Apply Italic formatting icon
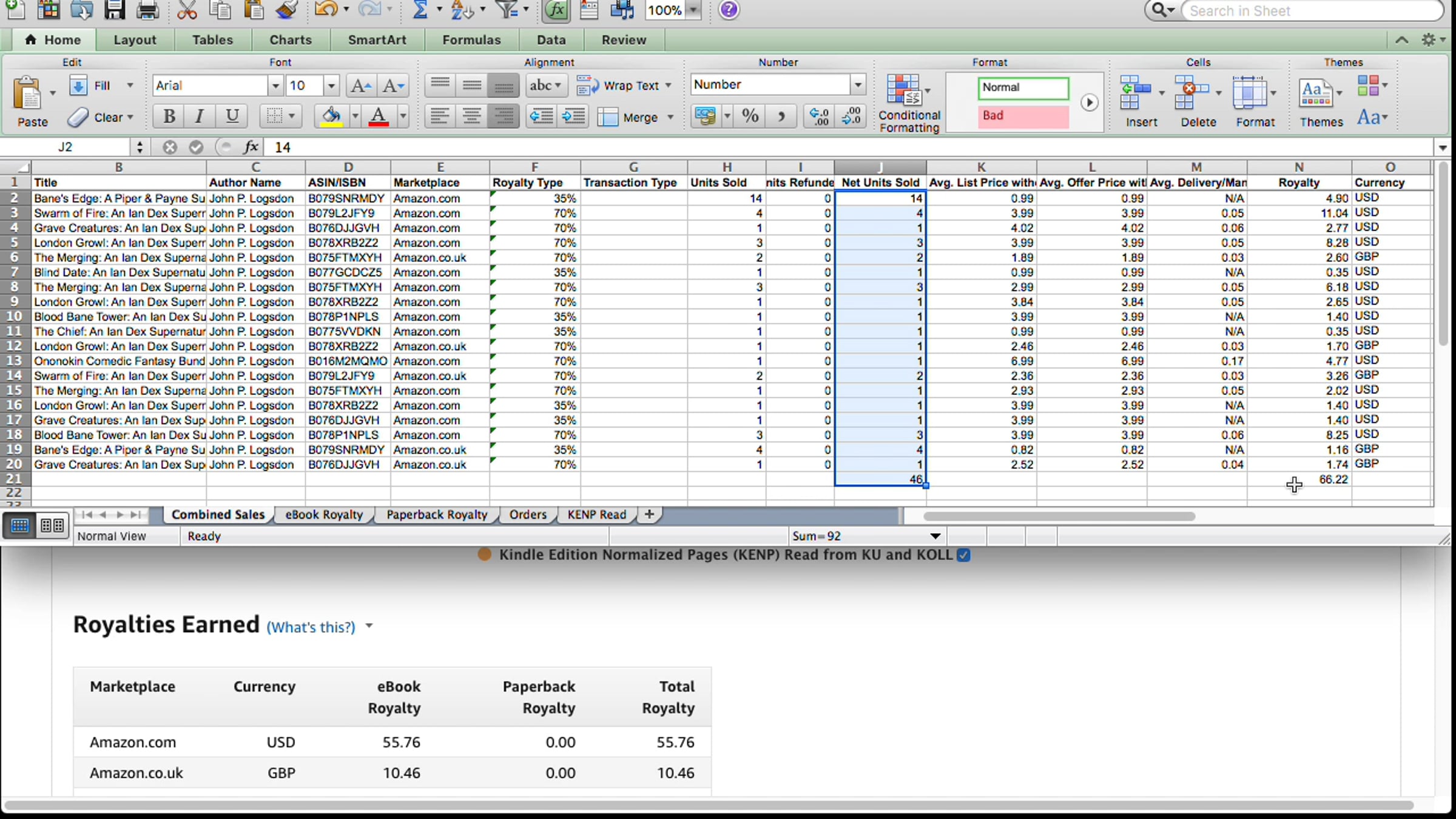 click(200, 116)
